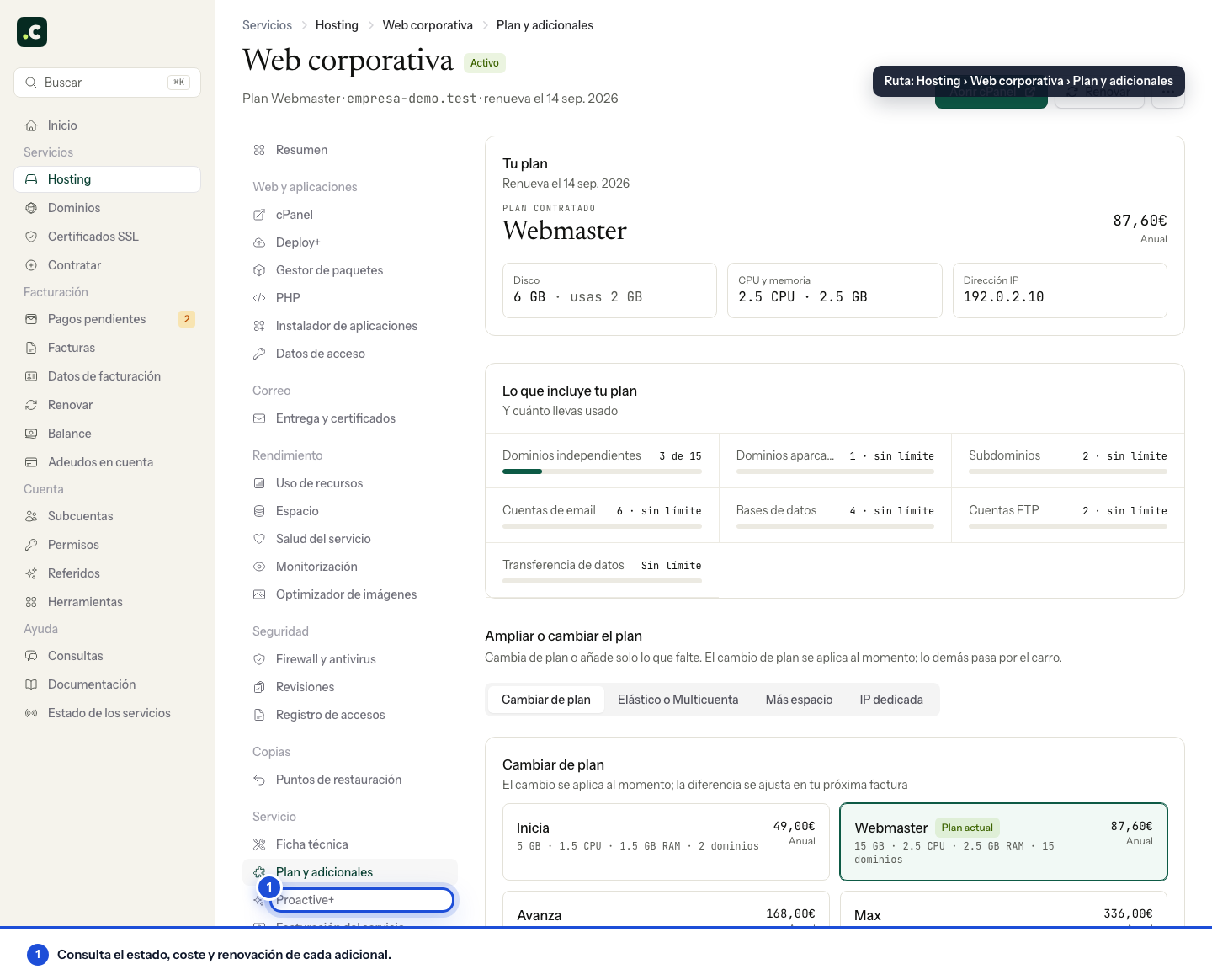Click the Web corporativa breadcrumb link

pyautogui.click(x=428, y=25)
